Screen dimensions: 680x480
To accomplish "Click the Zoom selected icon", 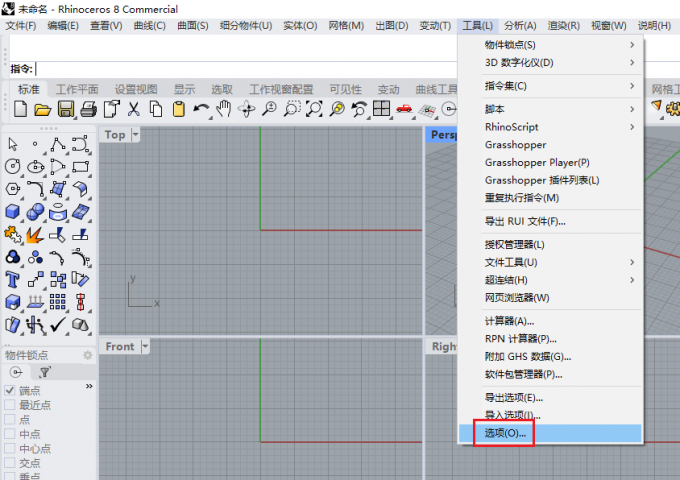I will point(337,109).
